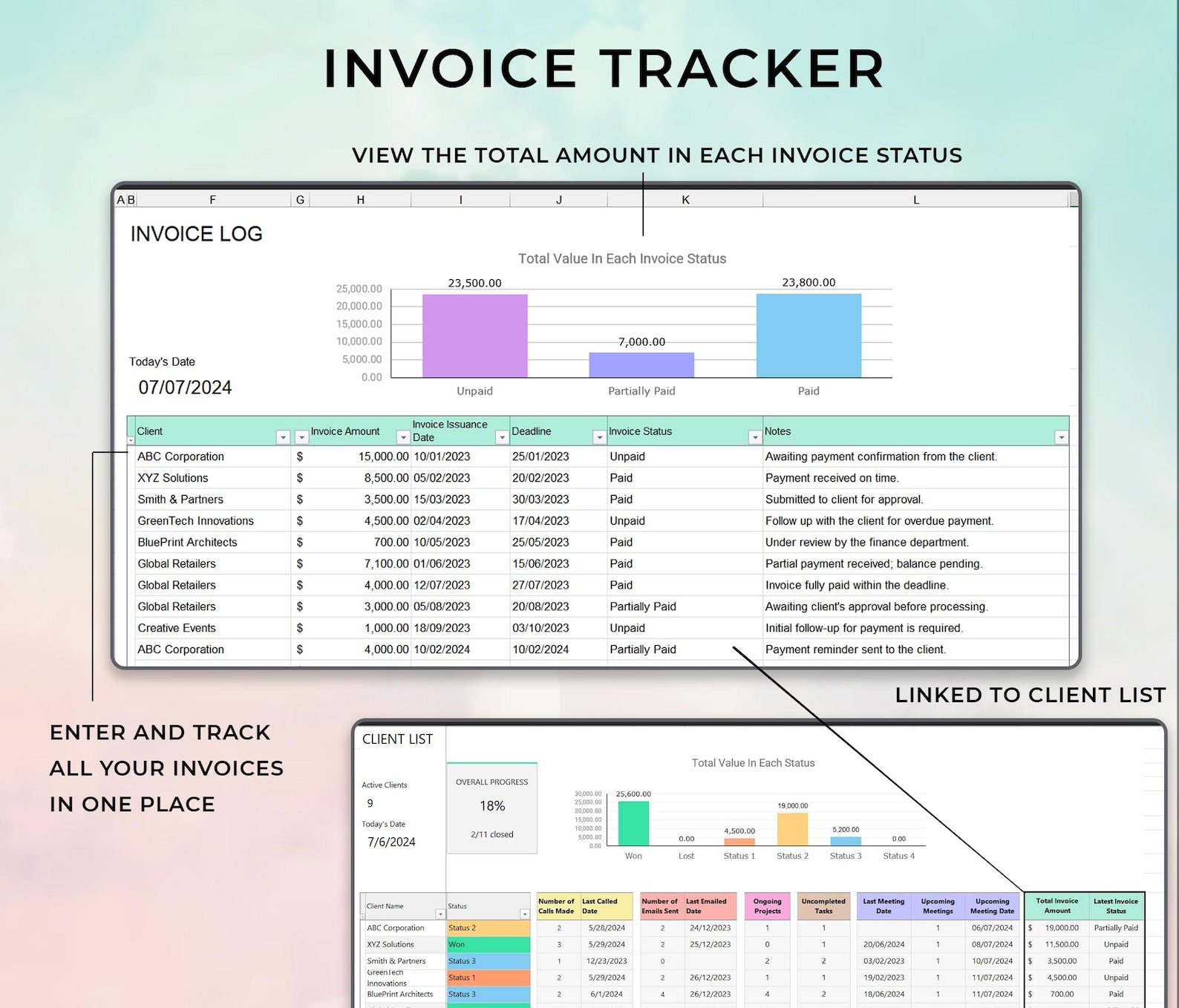Open the Client column filter dropdown
The height and width of the screenshot is (1008, 1179).
point(283,438)
